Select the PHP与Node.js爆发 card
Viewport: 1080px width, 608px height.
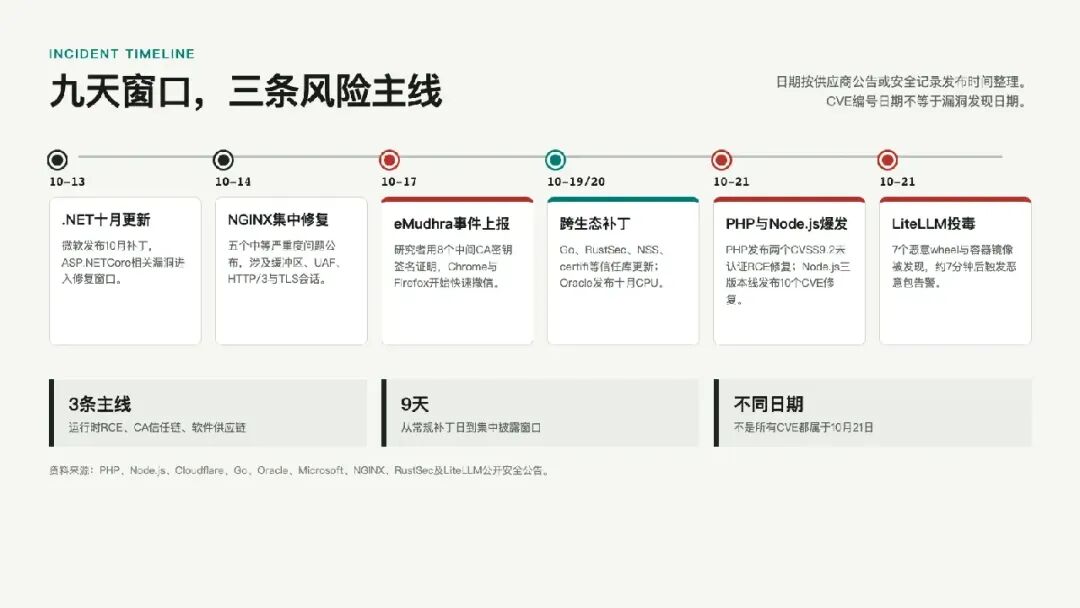click(x=789, y=271)
